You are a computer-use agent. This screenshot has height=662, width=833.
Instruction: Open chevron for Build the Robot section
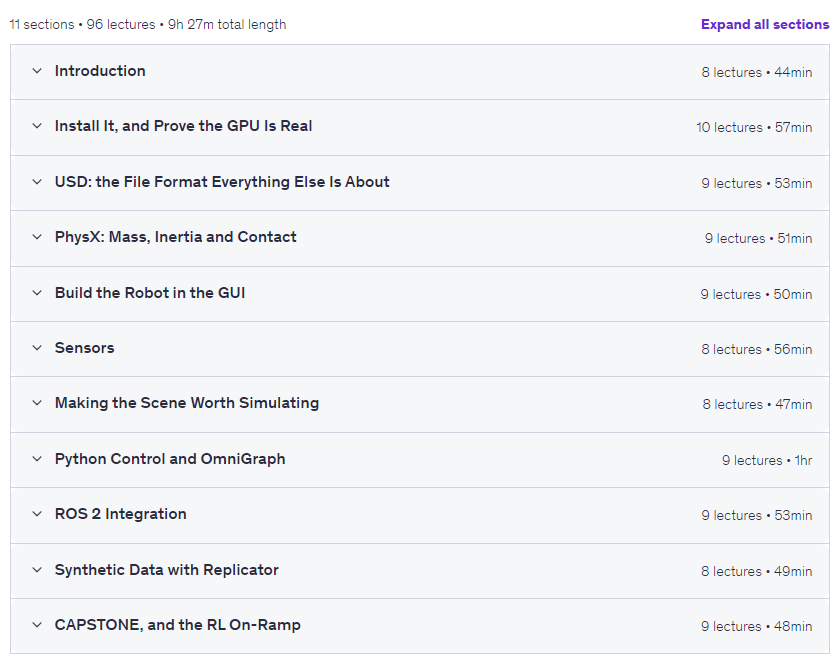pyautogui.click(x=37, y=293)
